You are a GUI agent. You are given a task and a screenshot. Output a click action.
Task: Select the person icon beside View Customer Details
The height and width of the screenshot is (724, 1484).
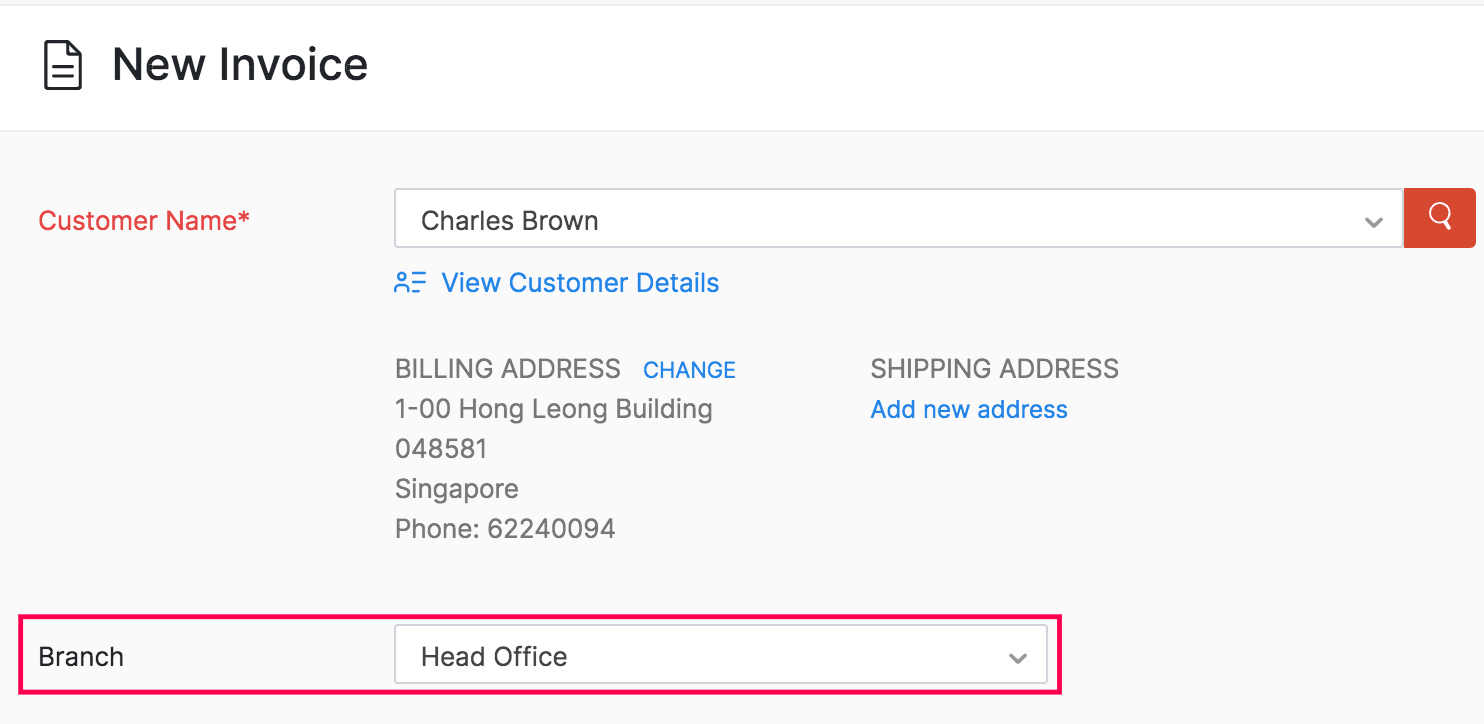[x=409, y=282]
